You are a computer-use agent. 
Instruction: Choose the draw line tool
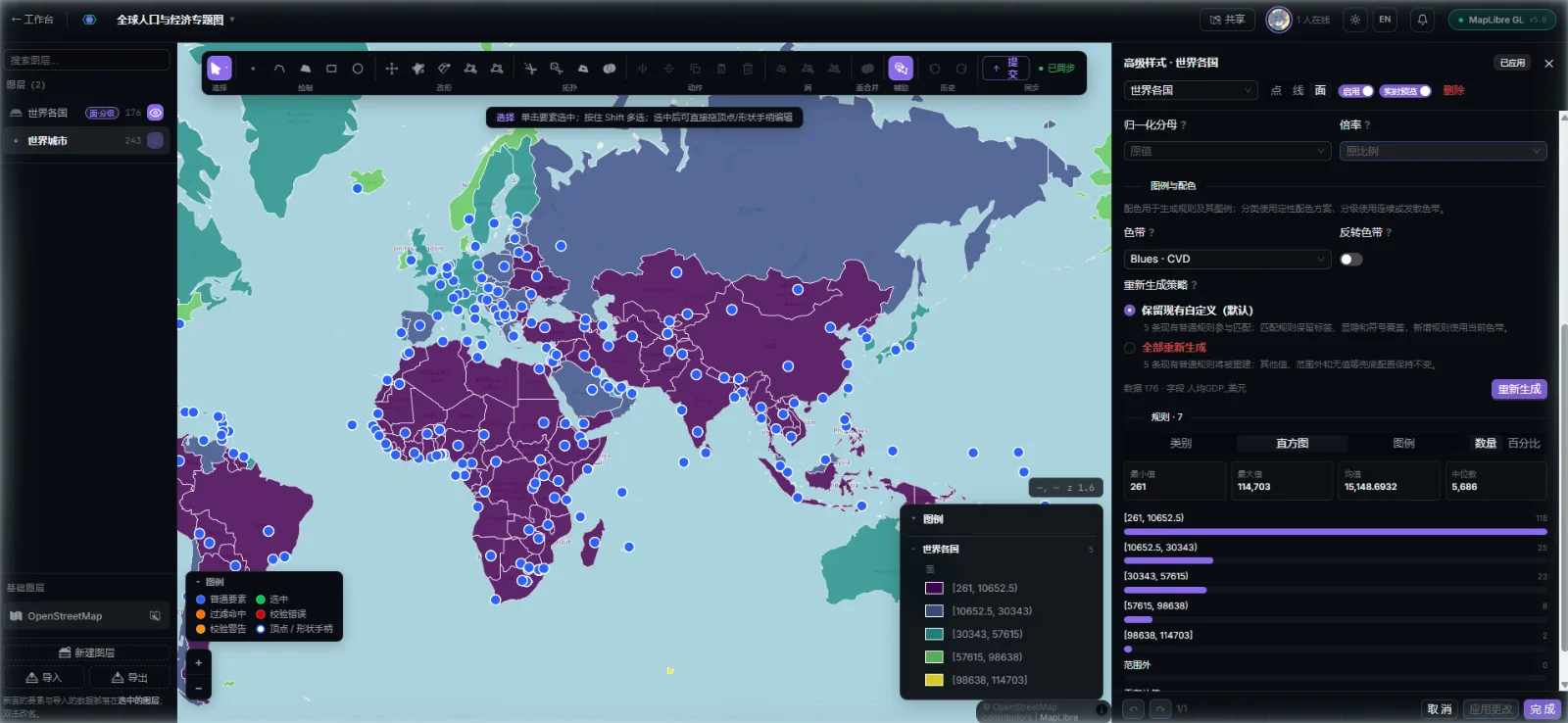tap(279, 69)
